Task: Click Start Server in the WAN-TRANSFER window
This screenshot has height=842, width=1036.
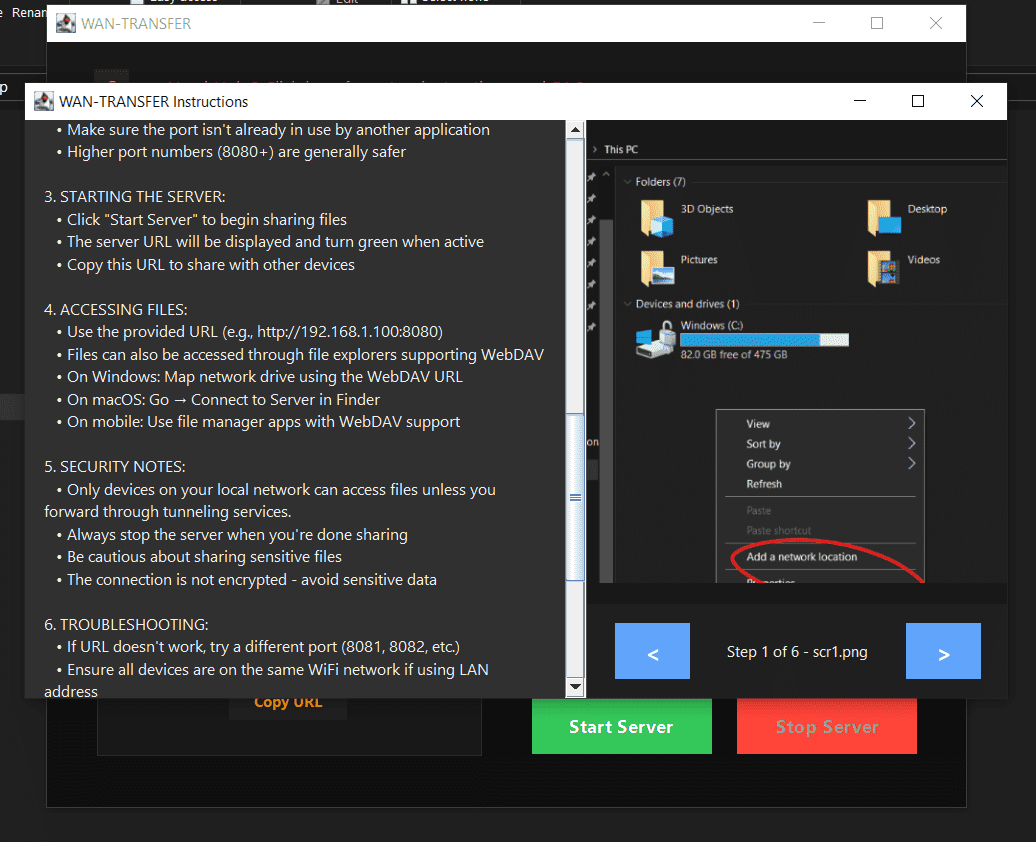Action: (622, 726)
